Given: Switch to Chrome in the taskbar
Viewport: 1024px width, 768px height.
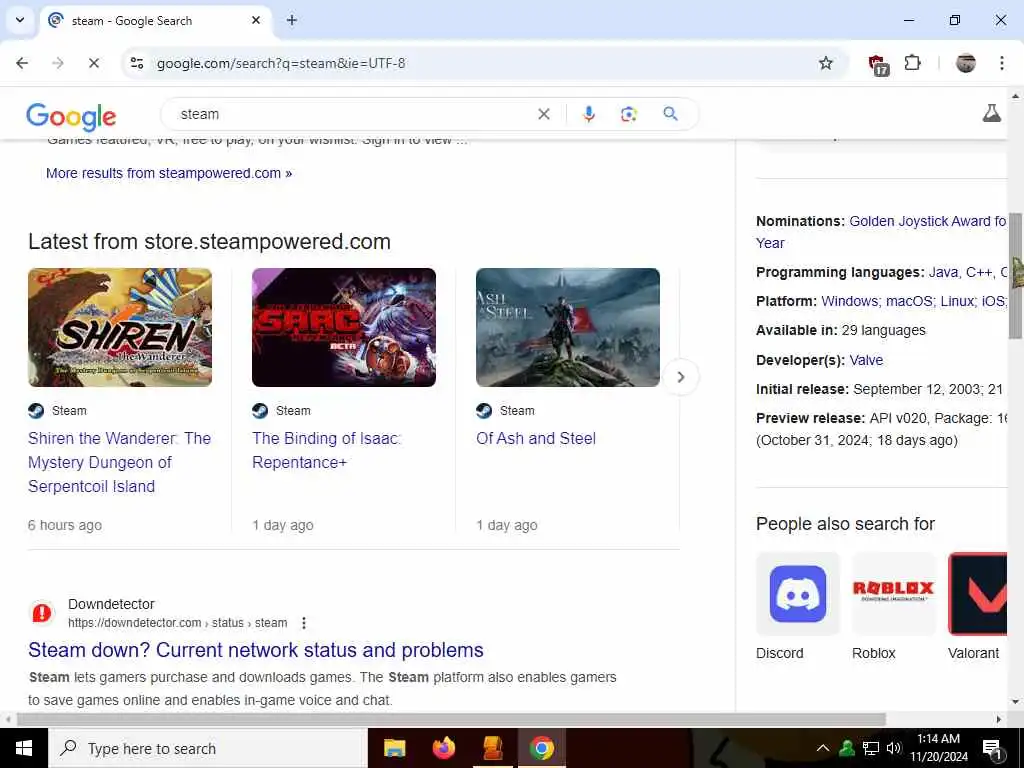Looking at the screenshot, I should pyautogui.click(x=541, y=748).
